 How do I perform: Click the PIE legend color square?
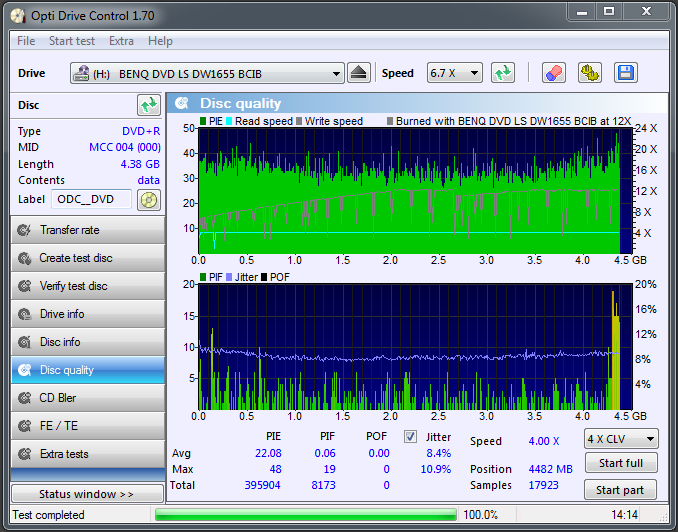click(x=203, y=121)
